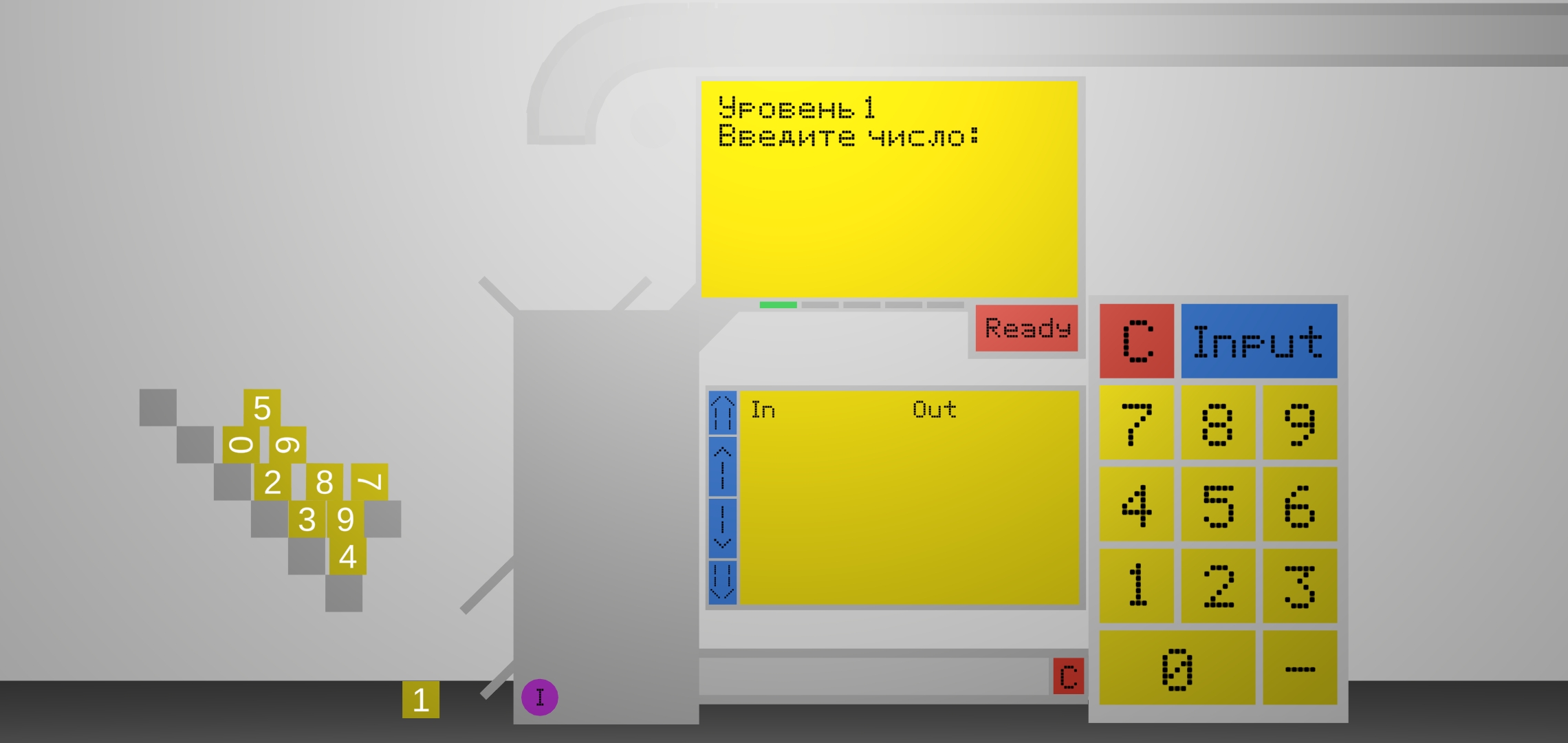1568x743 pixels.
Task: Click the Ready button
Action: point(1023,329)
